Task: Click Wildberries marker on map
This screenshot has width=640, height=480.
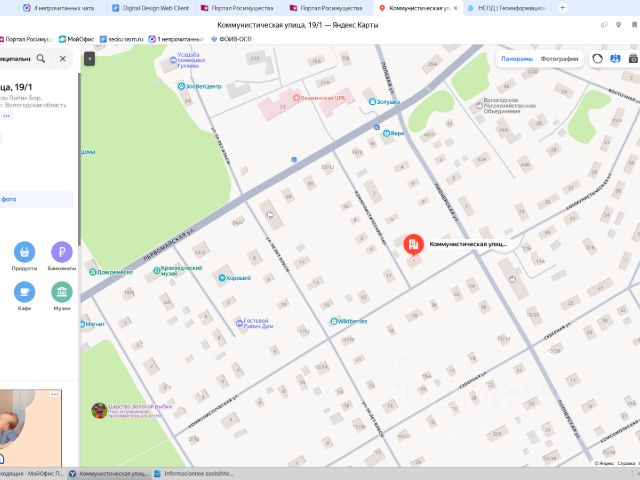Action: coord(333,321)
